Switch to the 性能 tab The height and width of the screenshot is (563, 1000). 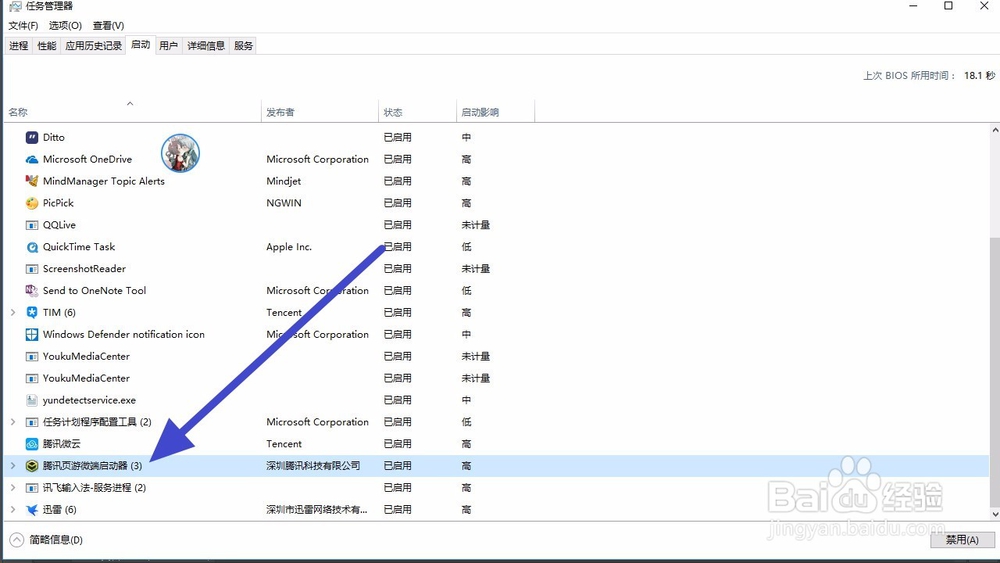point(47,46)
